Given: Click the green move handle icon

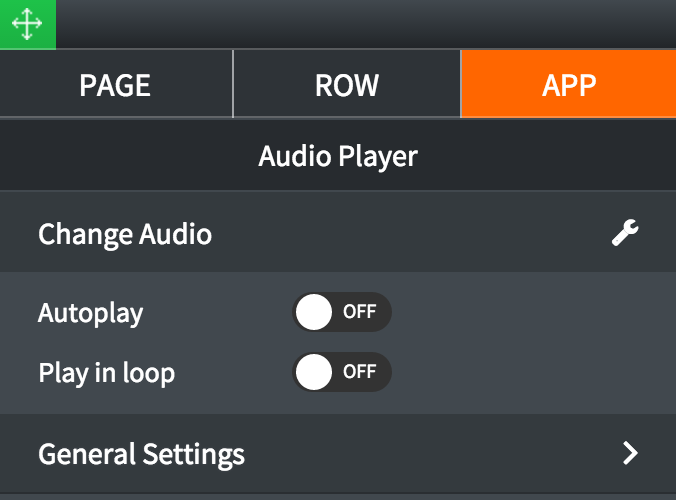Looking at the screenshot, I should point(27,24).
